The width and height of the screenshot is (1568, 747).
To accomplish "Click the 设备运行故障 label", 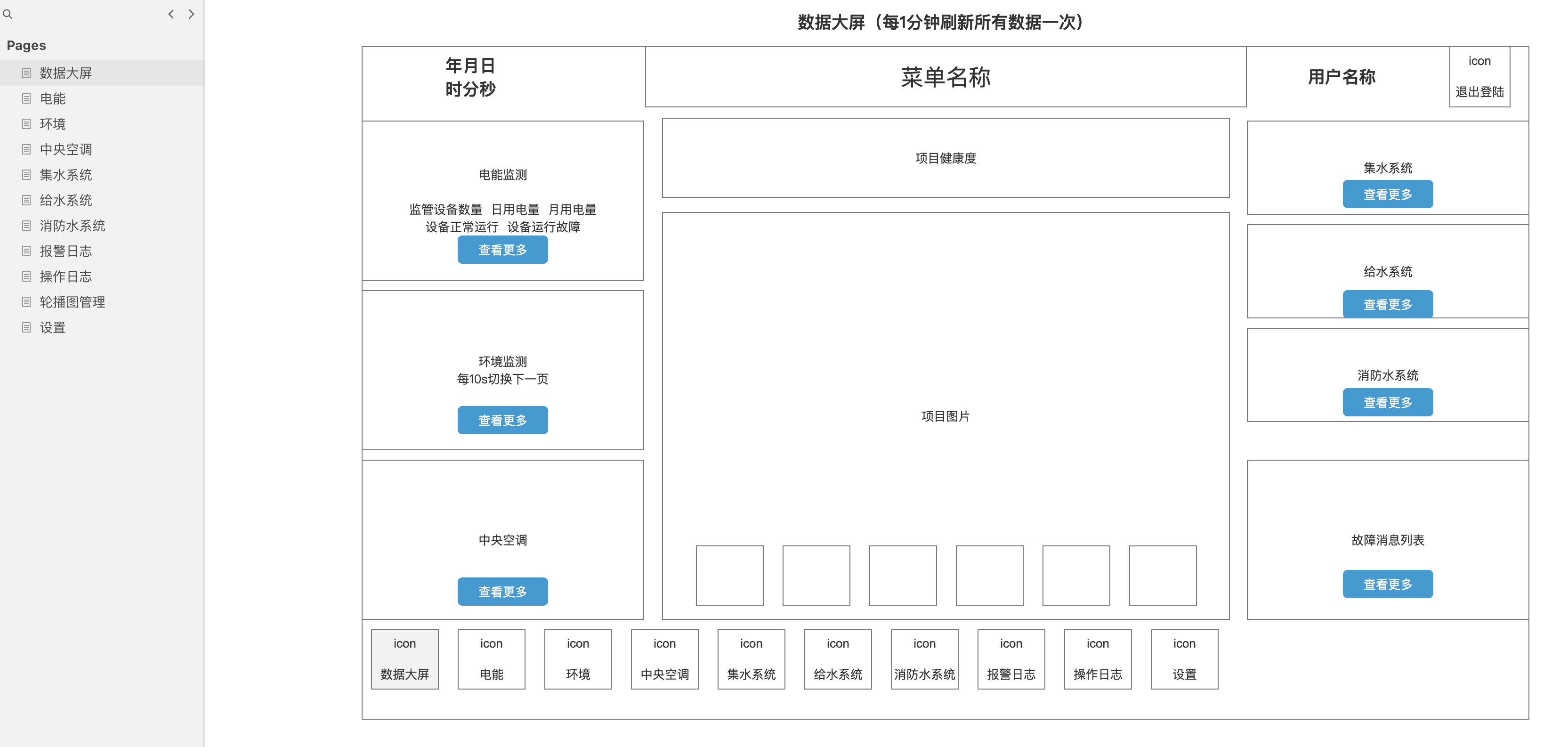I will coord(543,227).
